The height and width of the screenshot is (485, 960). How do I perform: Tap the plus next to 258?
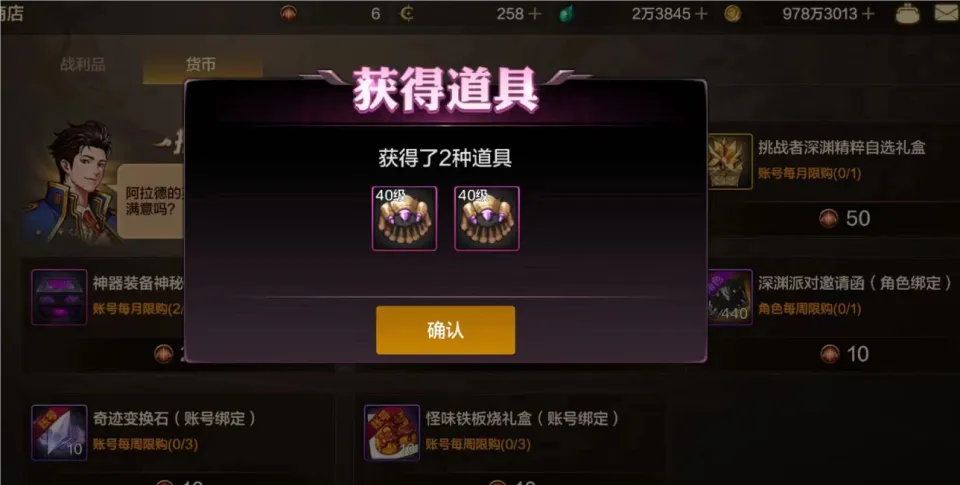(x=534, y=13)
